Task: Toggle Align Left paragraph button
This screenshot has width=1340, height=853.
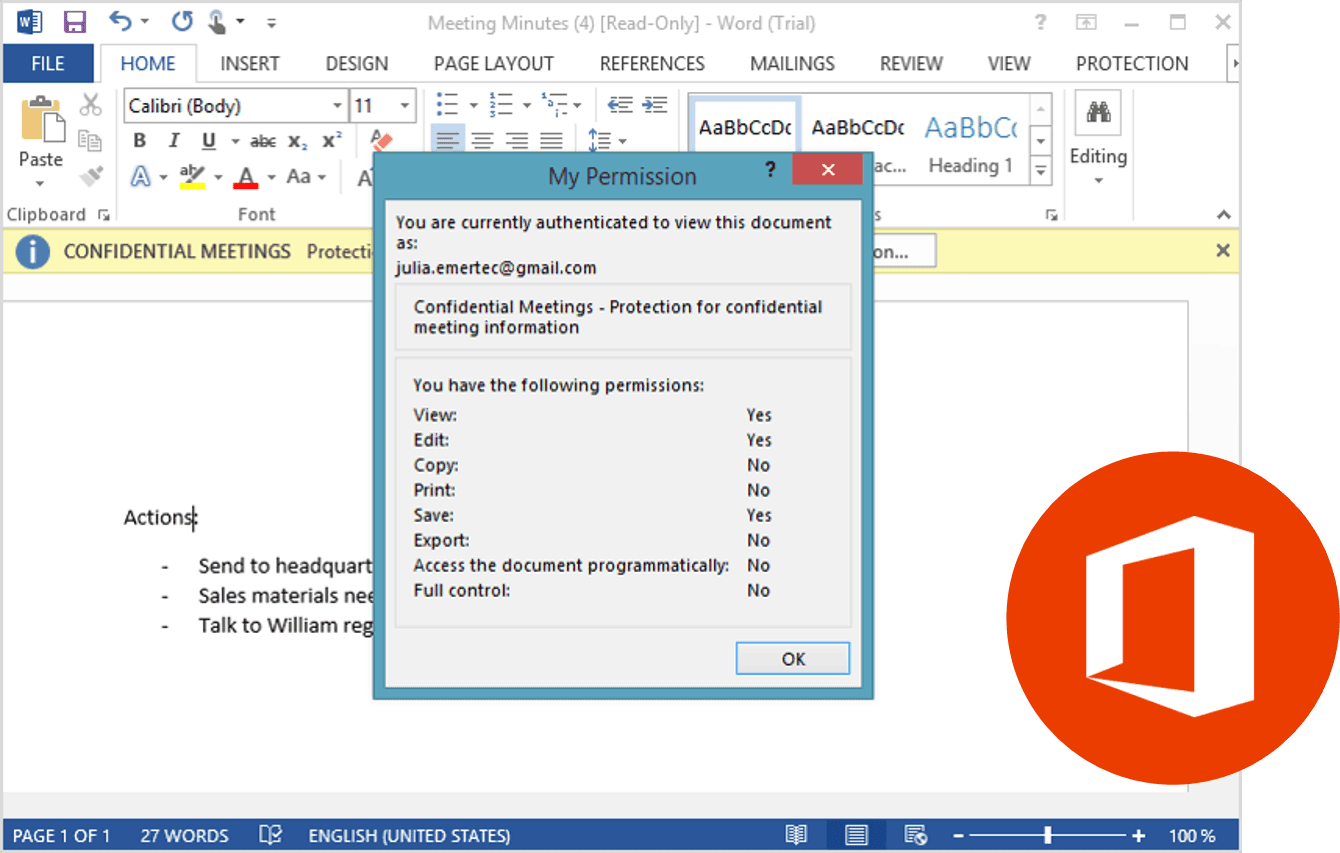Action: [x=448, y=140]
